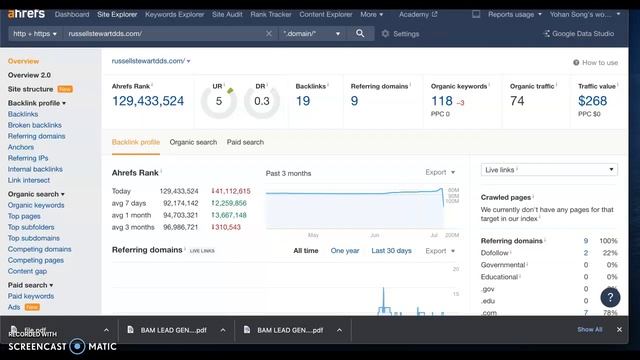Click the Organic keywords count 118
Image resolution: width=640 pixels, height=360 pixels.
coord(442,101)
